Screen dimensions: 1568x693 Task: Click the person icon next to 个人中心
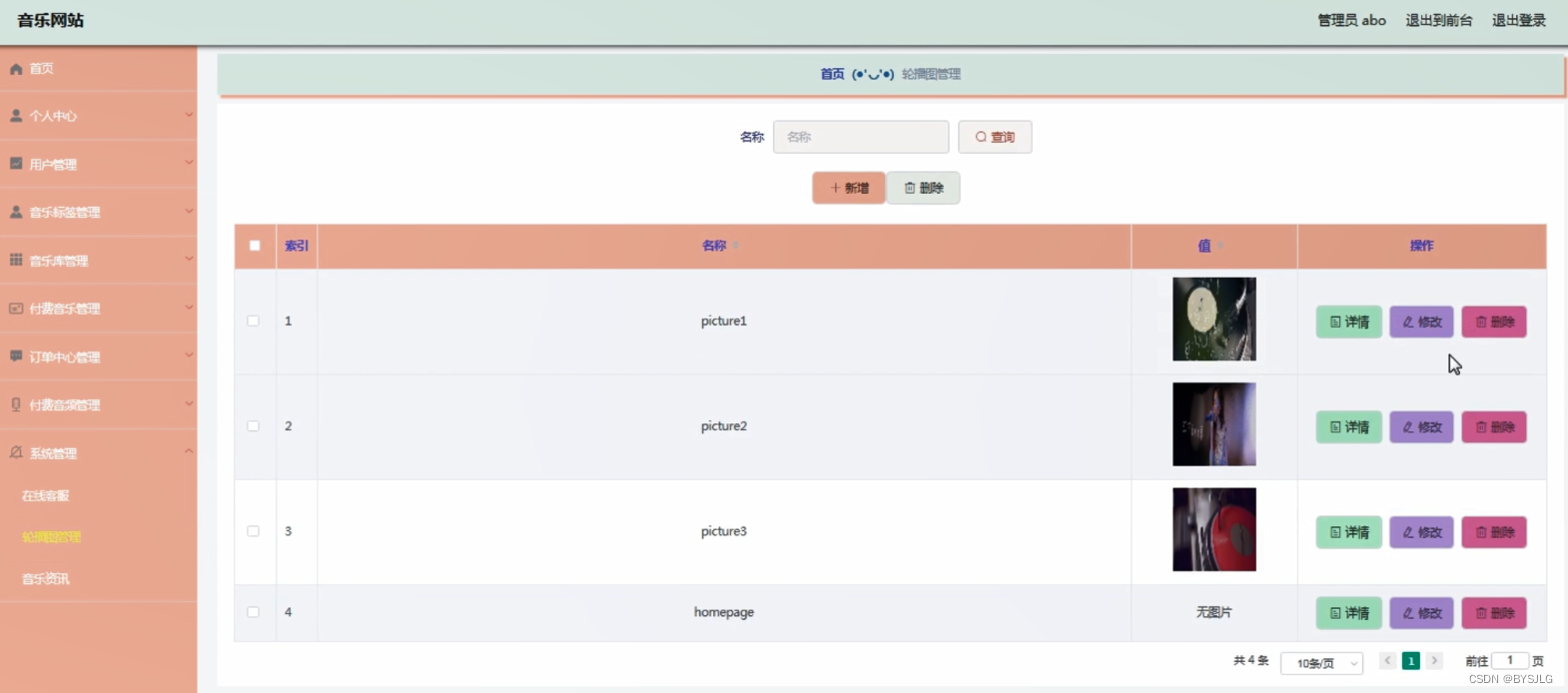coord(16,116)
